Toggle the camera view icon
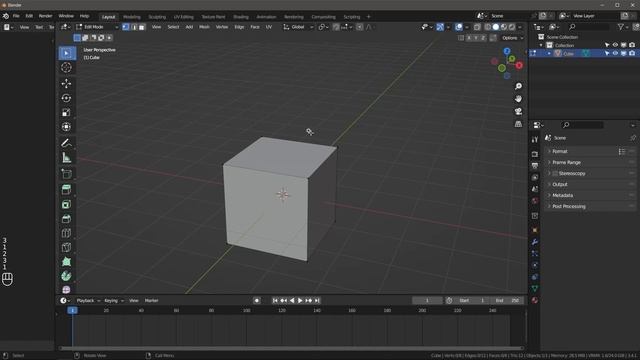 tap(518, 111)
